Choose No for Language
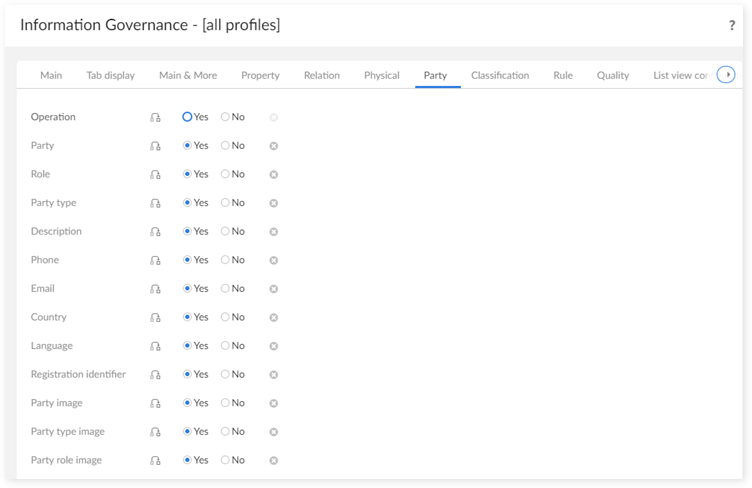752x488 pixels. tap(225, 346)
